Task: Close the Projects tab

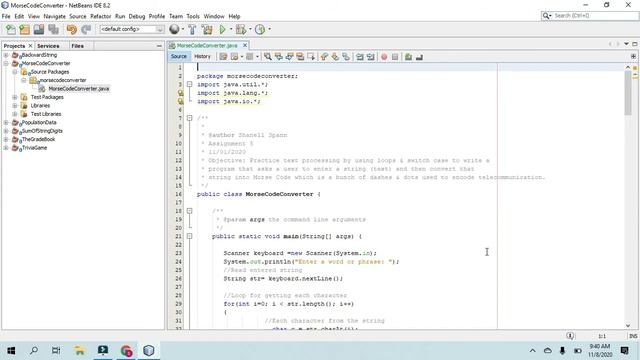Action: 30,46
